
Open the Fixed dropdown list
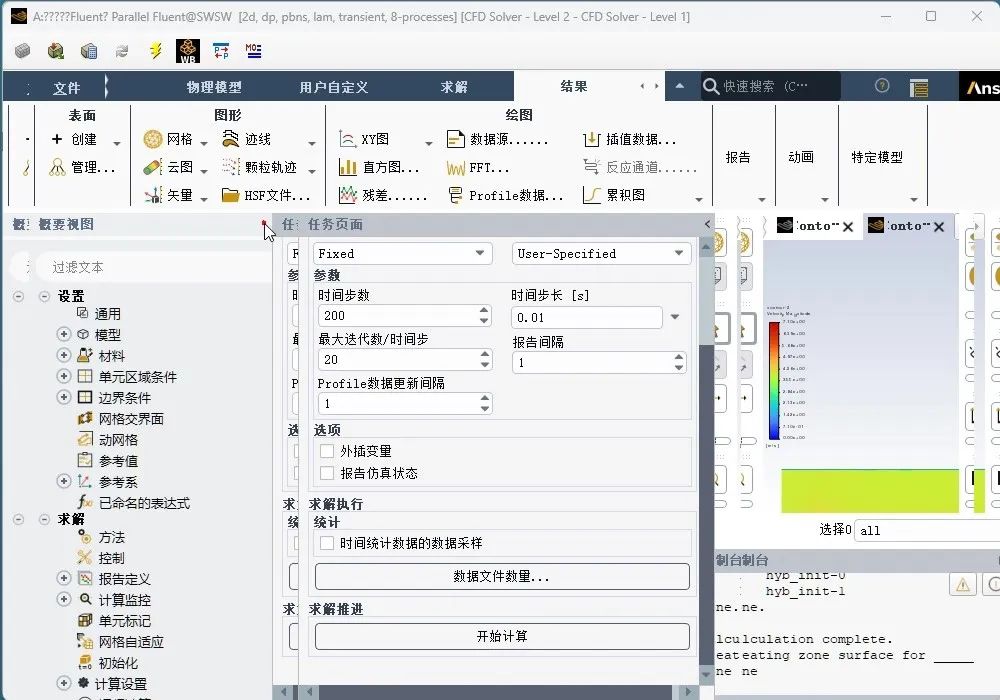click(402, 254)
